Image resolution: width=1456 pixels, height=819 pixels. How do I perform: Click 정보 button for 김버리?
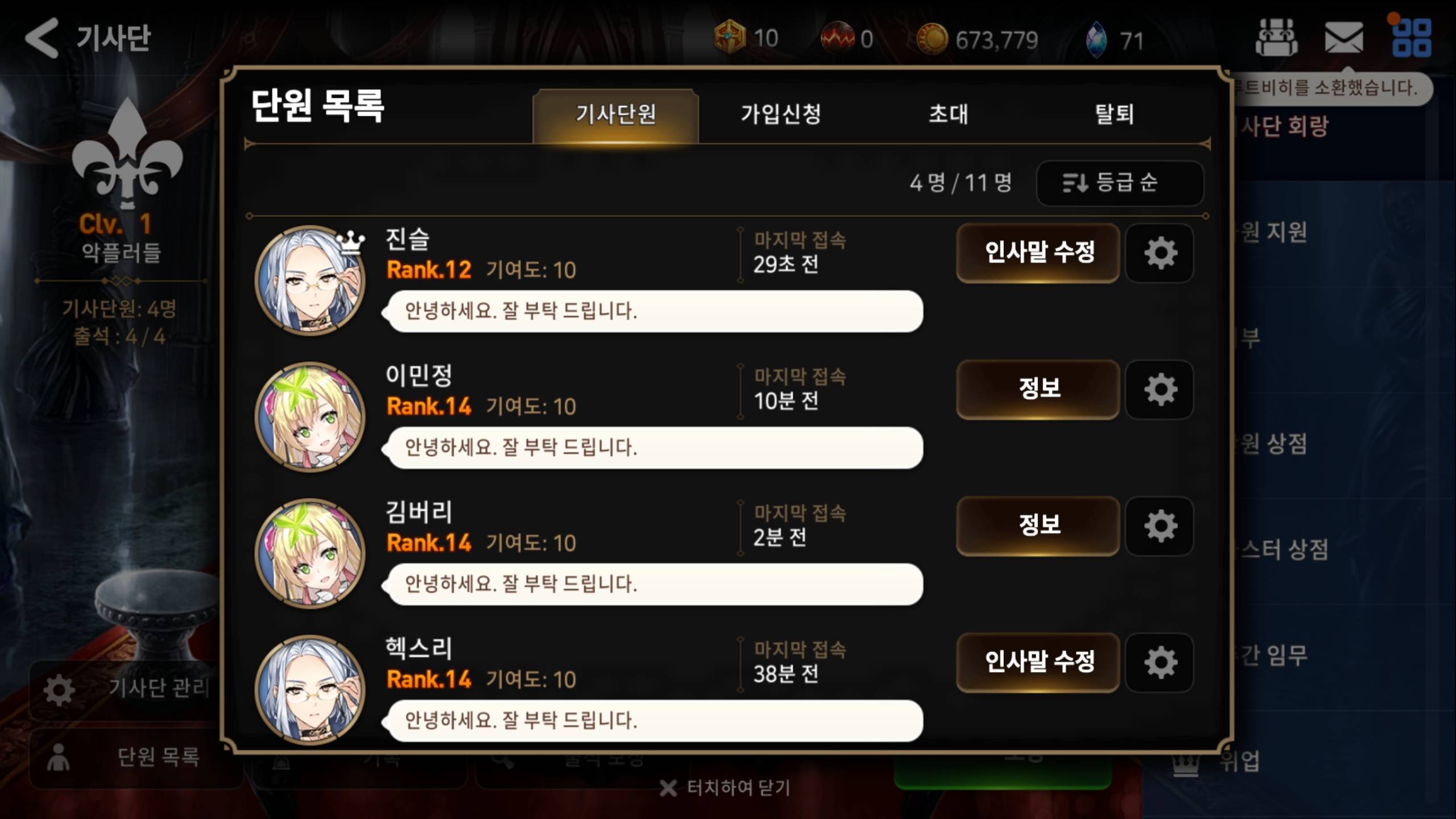(1039, 526)
